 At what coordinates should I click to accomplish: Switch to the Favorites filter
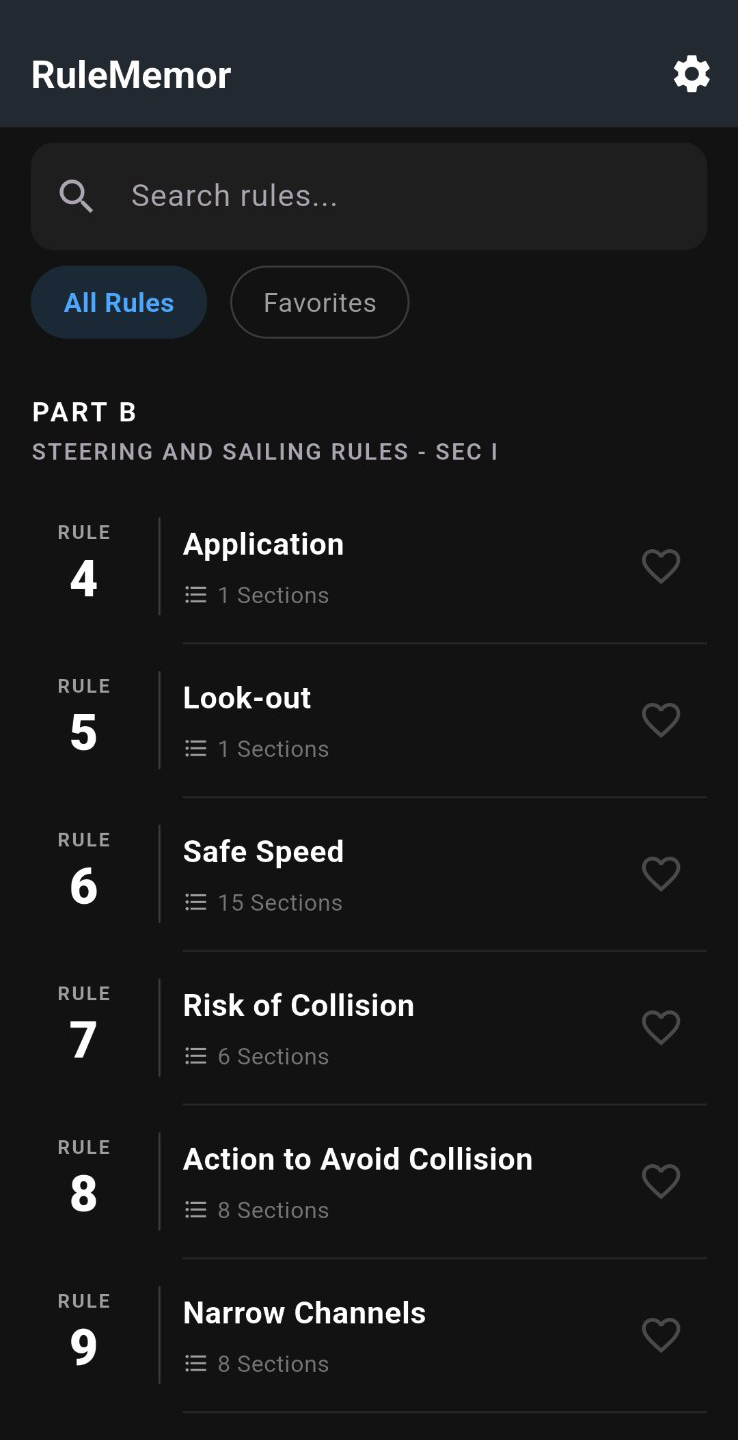(x=320, y=302)
